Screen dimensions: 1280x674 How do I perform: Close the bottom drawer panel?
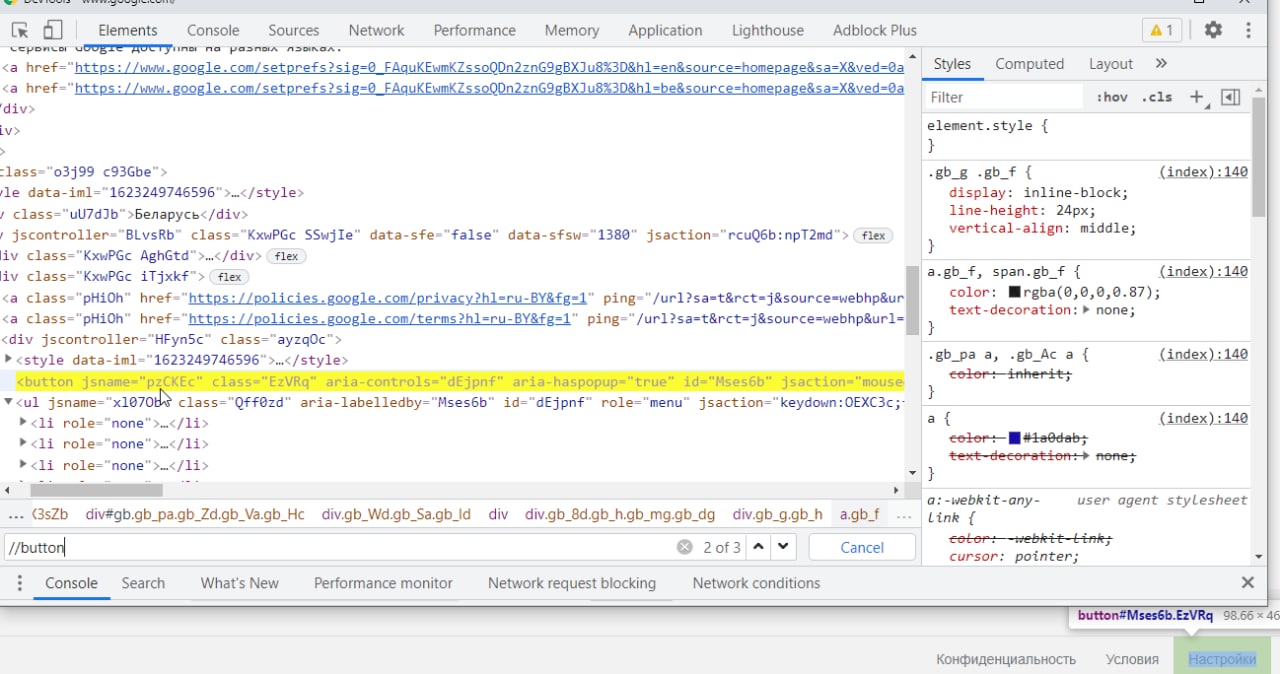tap(1248, 583)
